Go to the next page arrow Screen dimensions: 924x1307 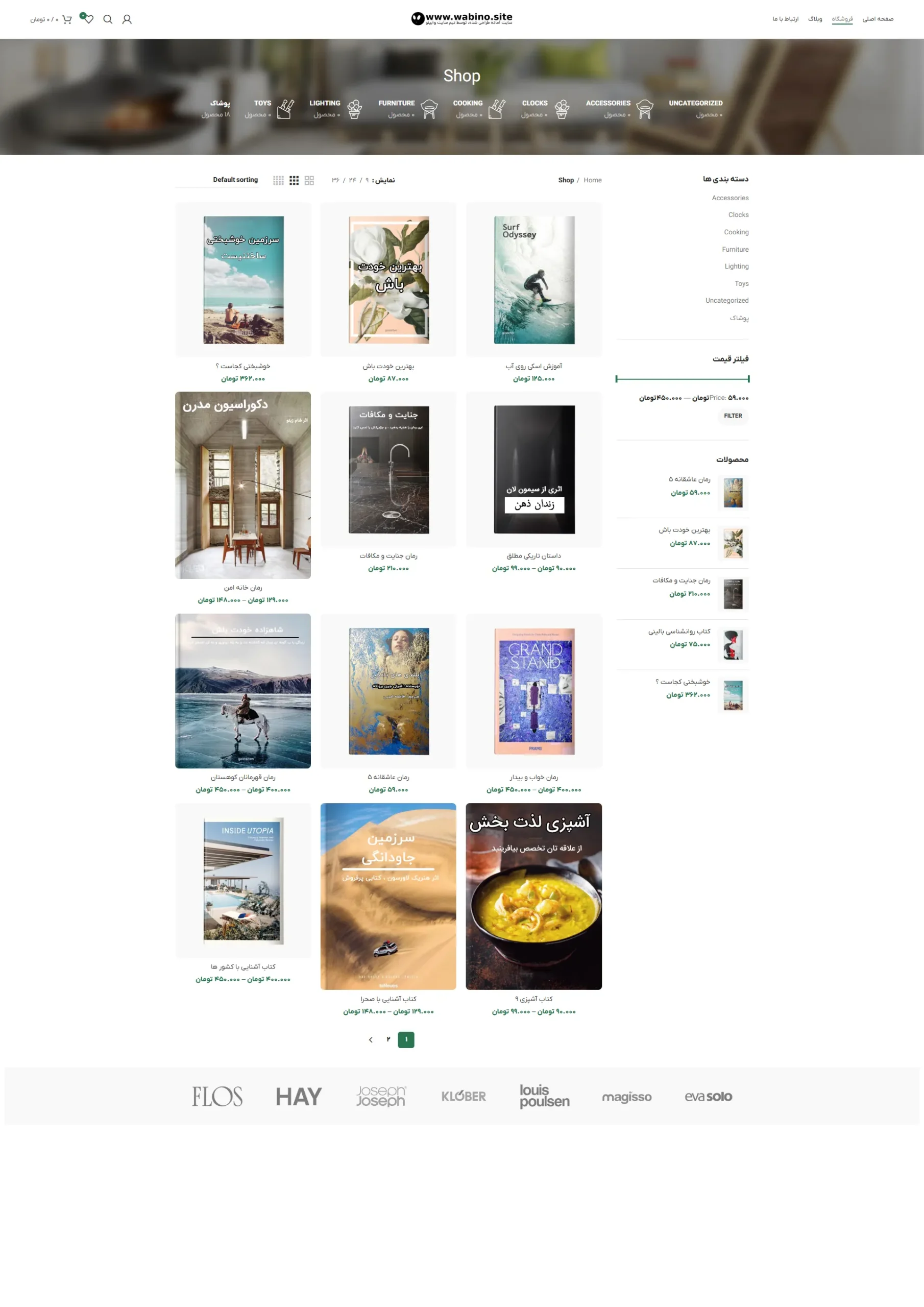pos(371,1040)
